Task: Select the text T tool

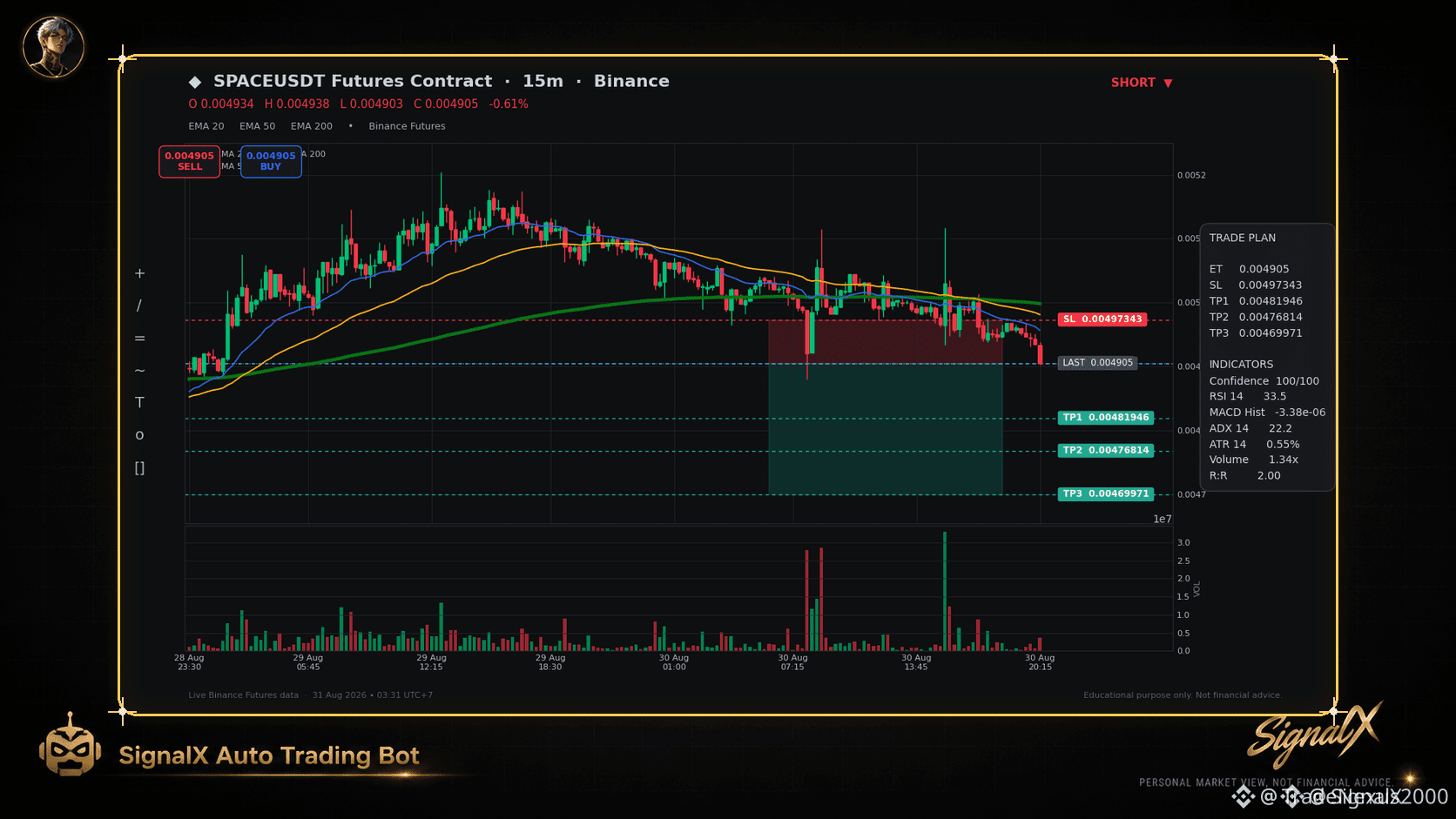Action: tap(139, 403)
